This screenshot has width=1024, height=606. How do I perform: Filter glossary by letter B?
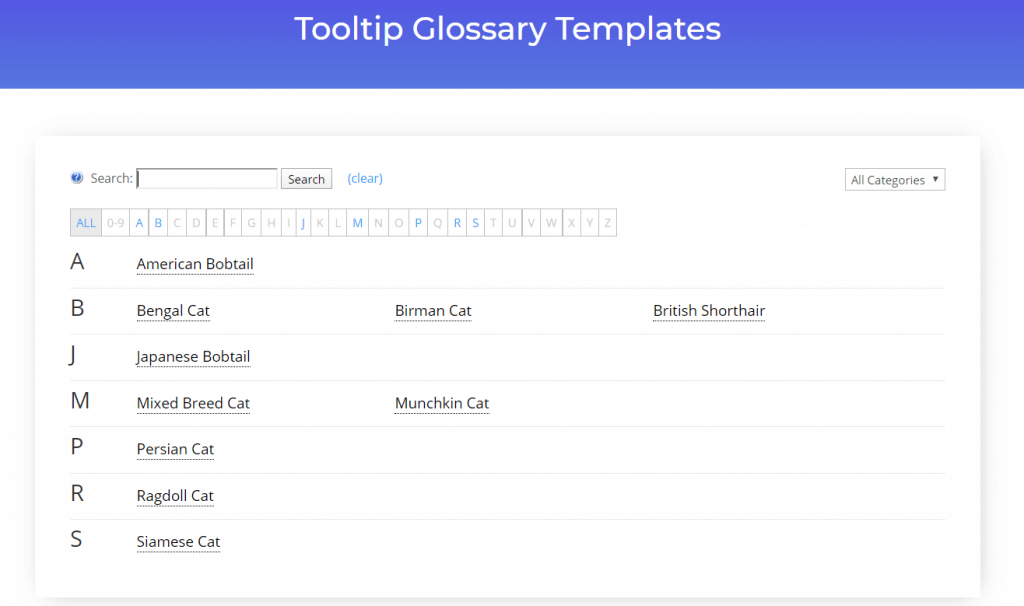[158, 222]
